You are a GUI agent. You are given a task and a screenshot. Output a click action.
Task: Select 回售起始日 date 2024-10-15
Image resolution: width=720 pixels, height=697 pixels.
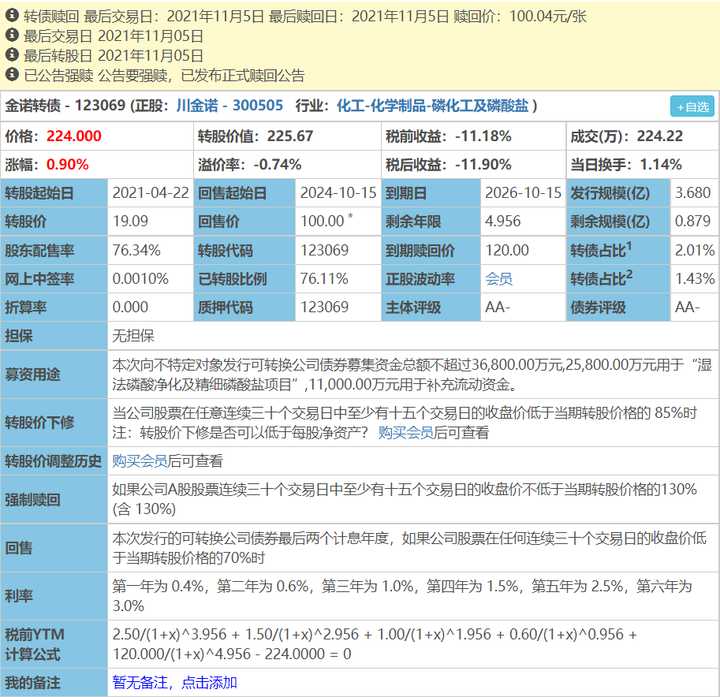pos(338,193)
